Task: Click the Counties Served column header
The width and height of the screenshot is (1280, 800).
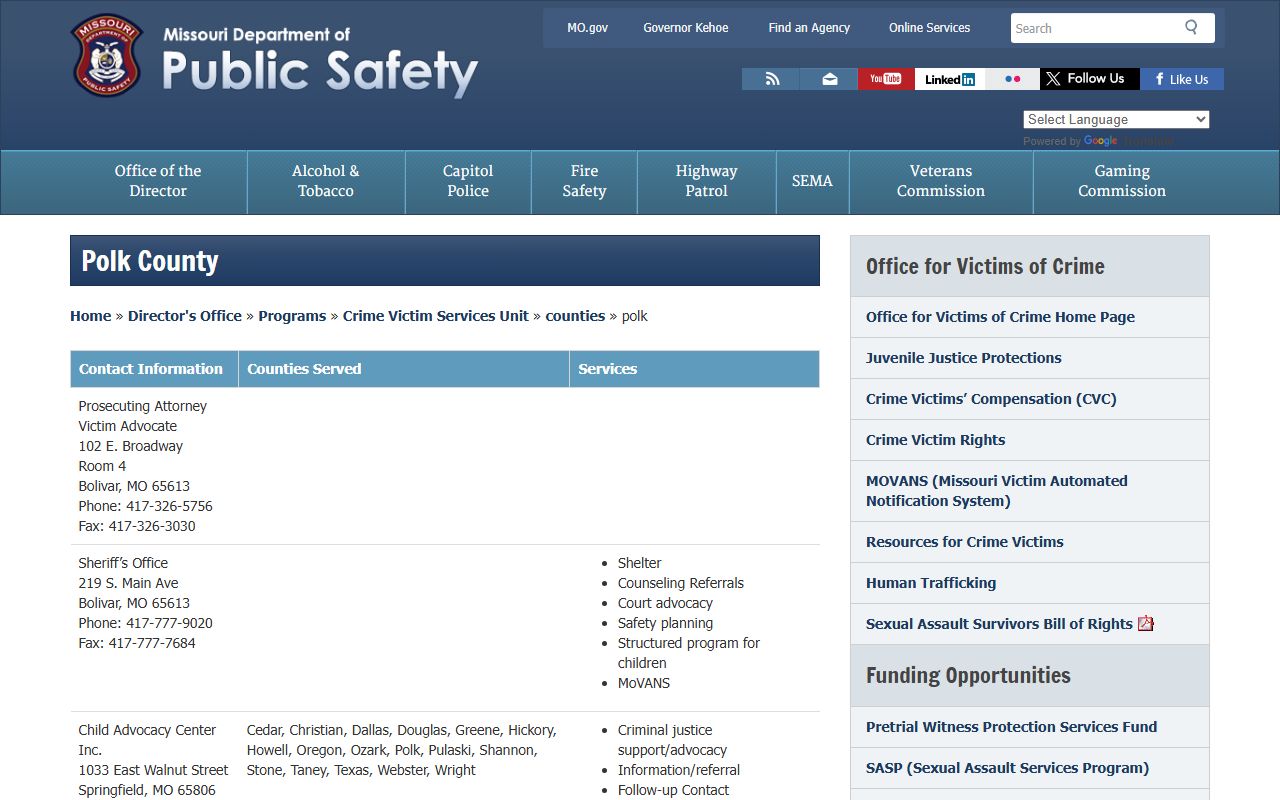Action: [x=404, y=369]
